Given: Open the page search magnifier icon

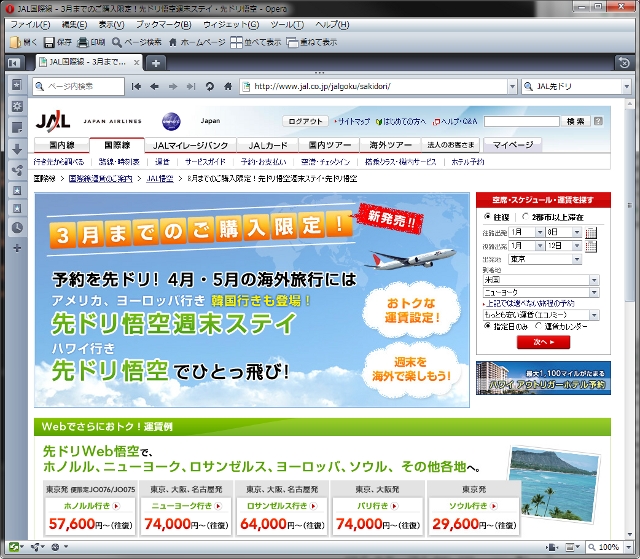Looking at the screenshot, I should coord(117,42).
